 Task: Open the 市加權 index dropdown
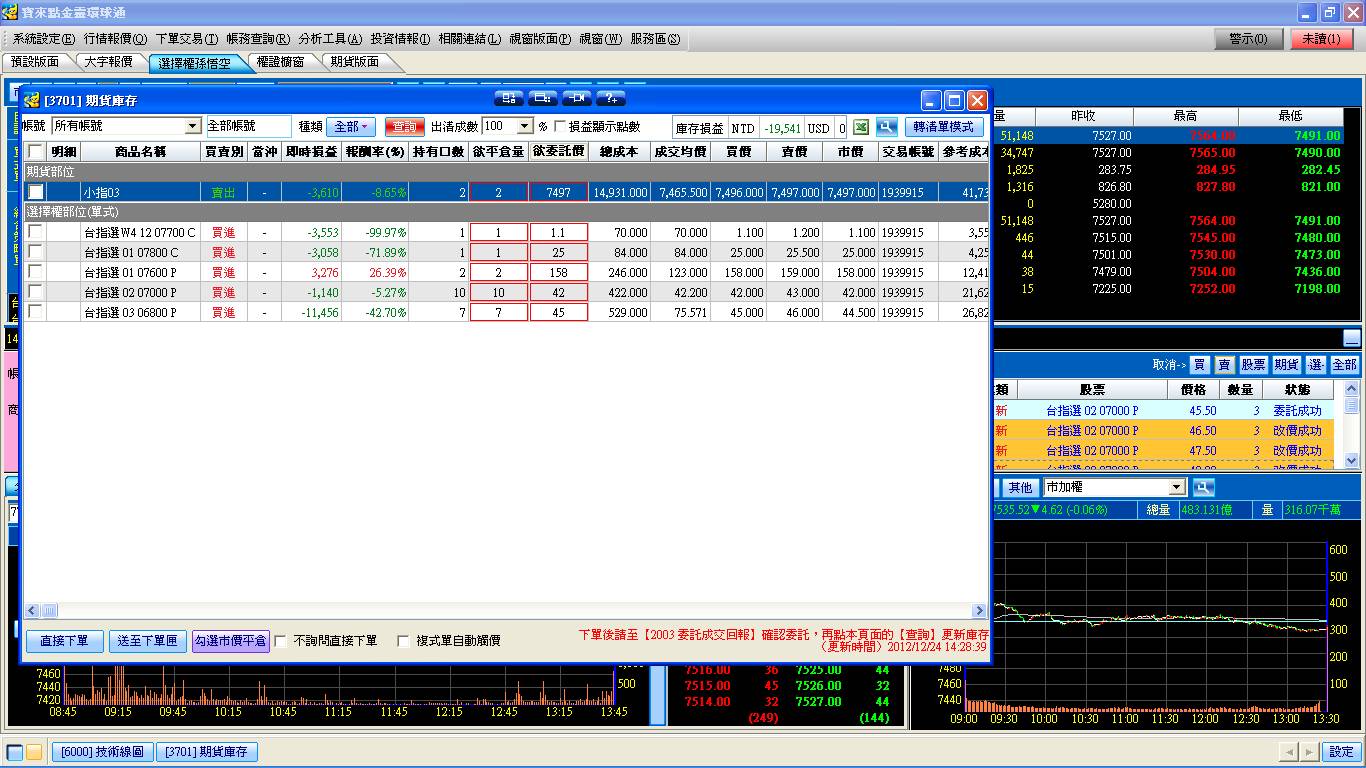coord(1177,487)
